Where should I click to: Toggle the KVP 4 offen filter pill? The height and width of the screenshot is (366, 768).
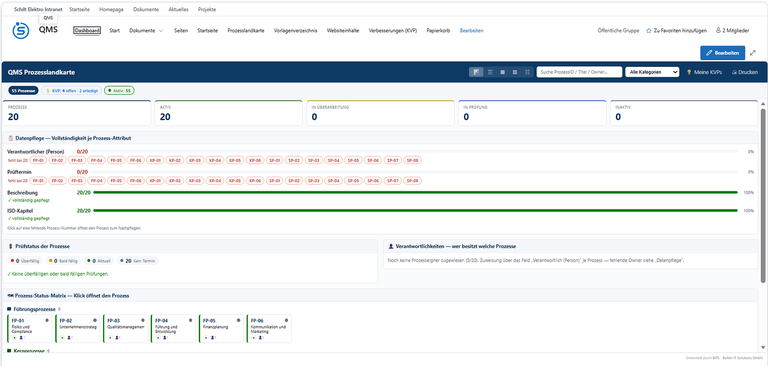pos(72,91)
